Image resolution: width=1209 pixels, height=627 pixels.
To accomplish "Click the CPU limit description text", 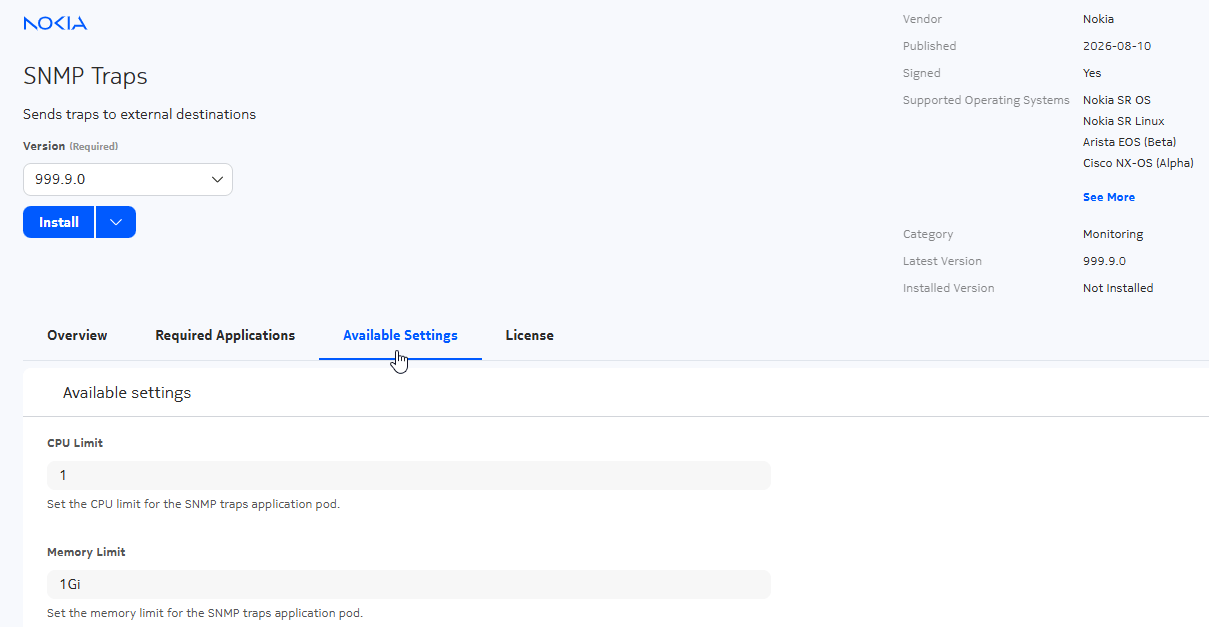I will (x=193, y=504).
